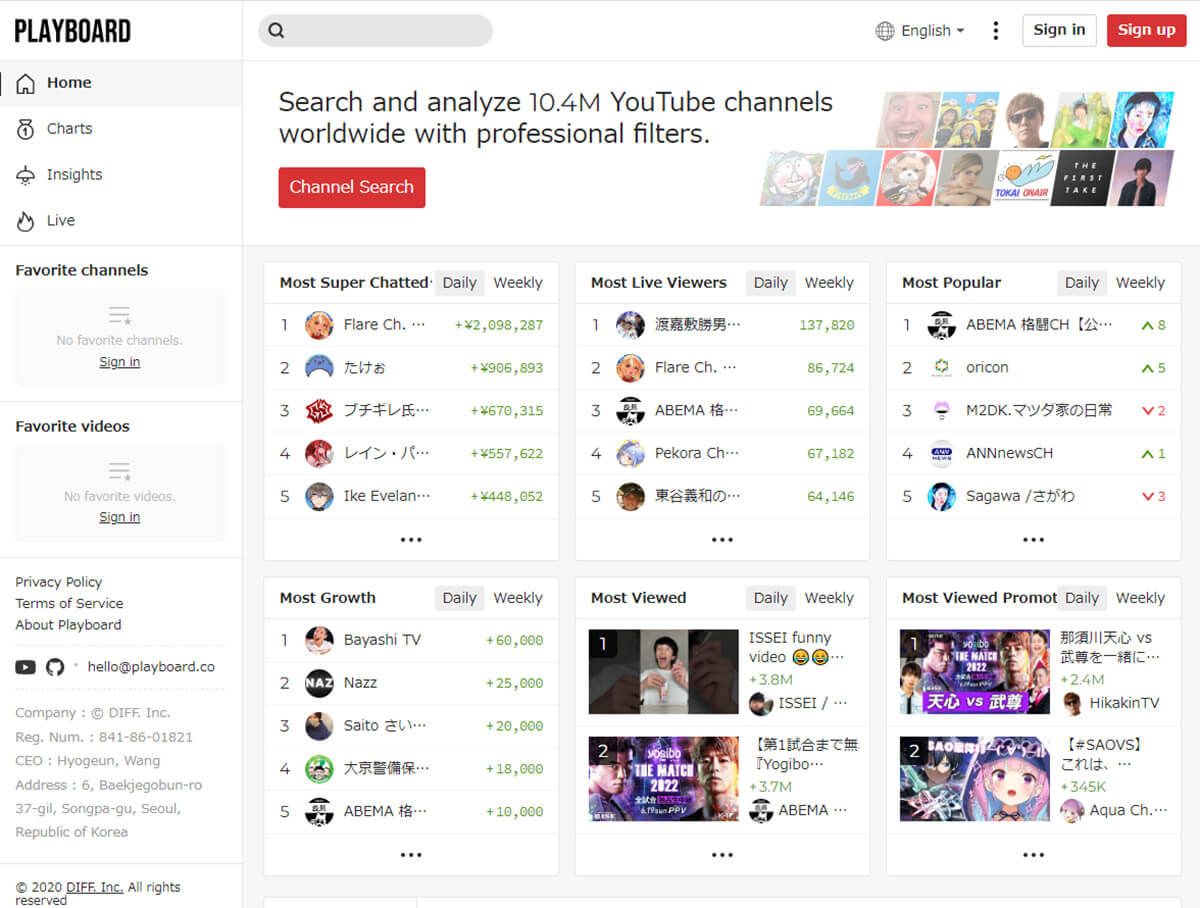Expand more results in Most Popular
Screen dimensions: 1200x908
[1033, 539]
